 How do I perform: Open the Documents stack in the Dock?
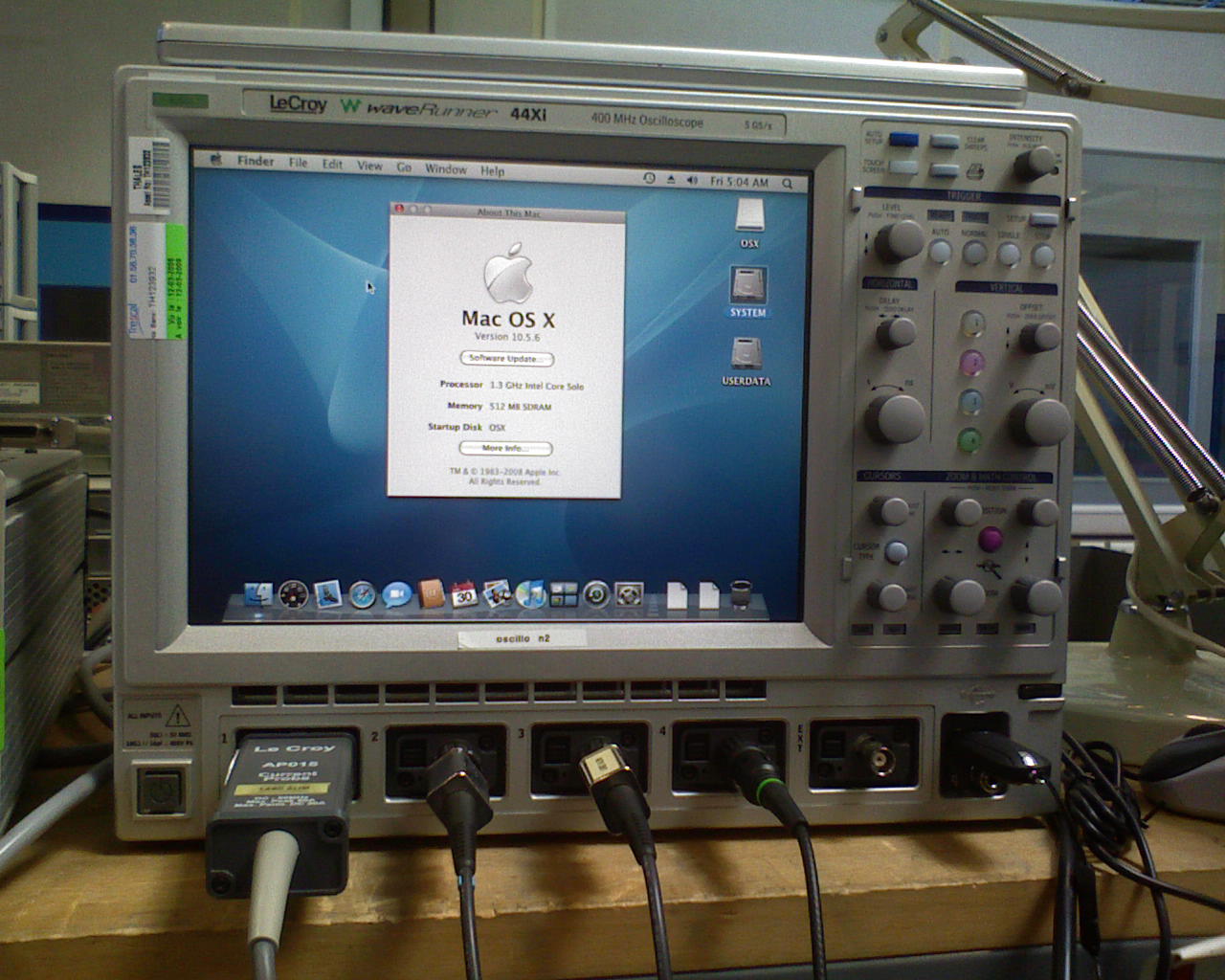tap(677, 594)
